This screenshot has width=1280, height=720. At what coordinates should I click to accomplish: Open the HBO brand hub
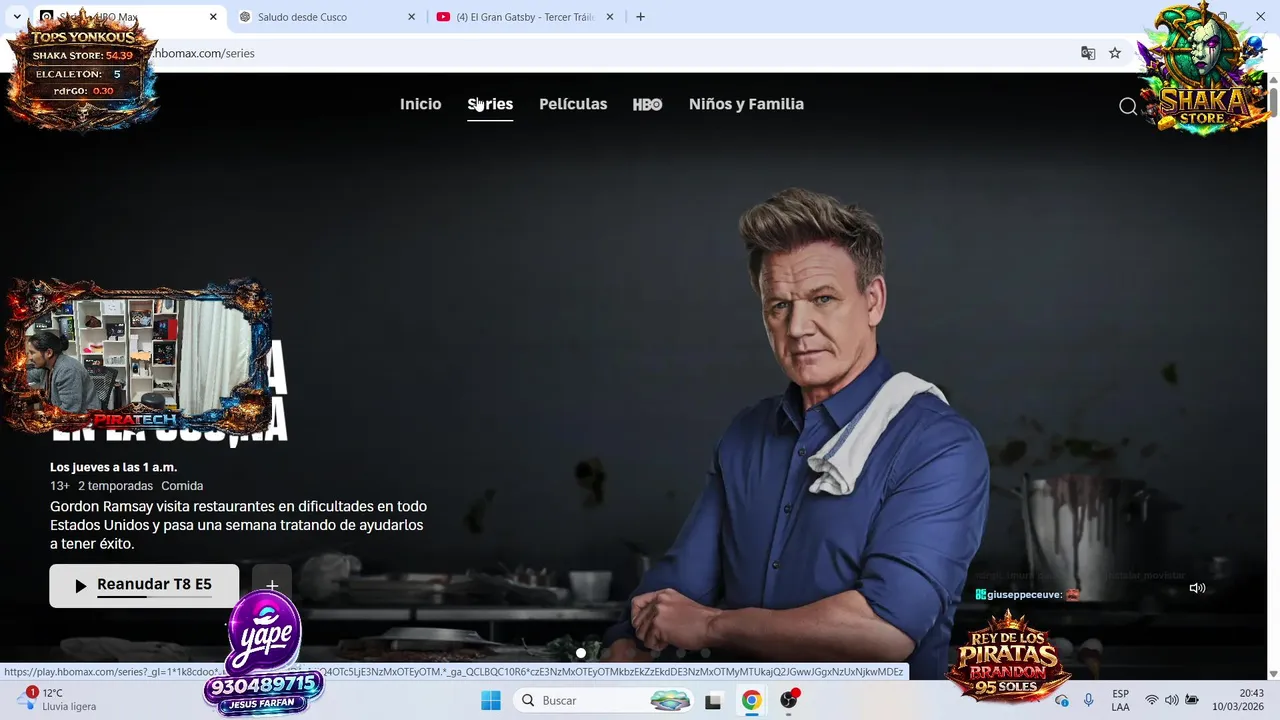pyautogui.click(x=647, y=104)
